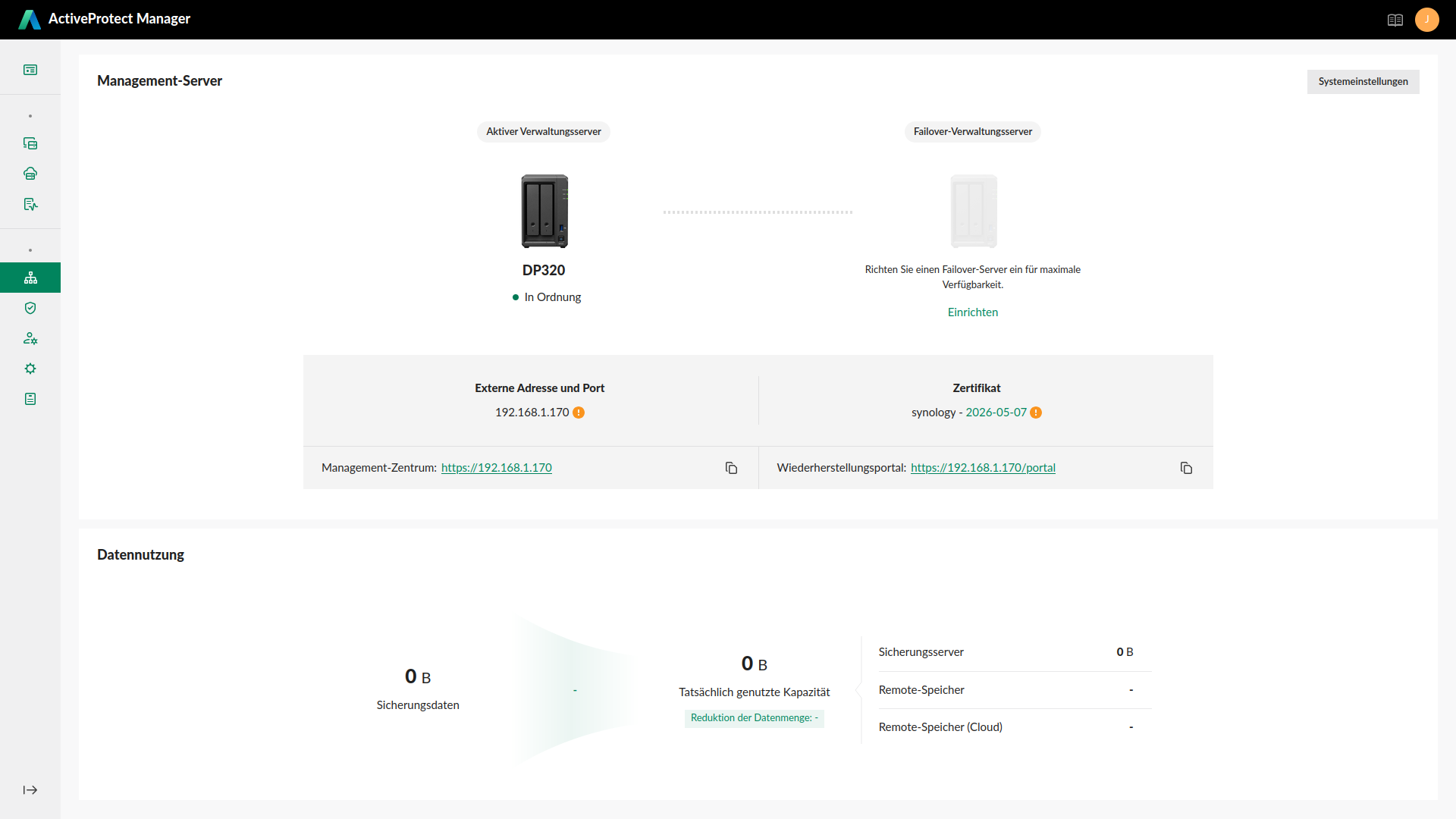The height and width of the screenshot is (819, 1456).
Task: Copy the Management-Zentrum URL
Action: (x=731, y=468)
